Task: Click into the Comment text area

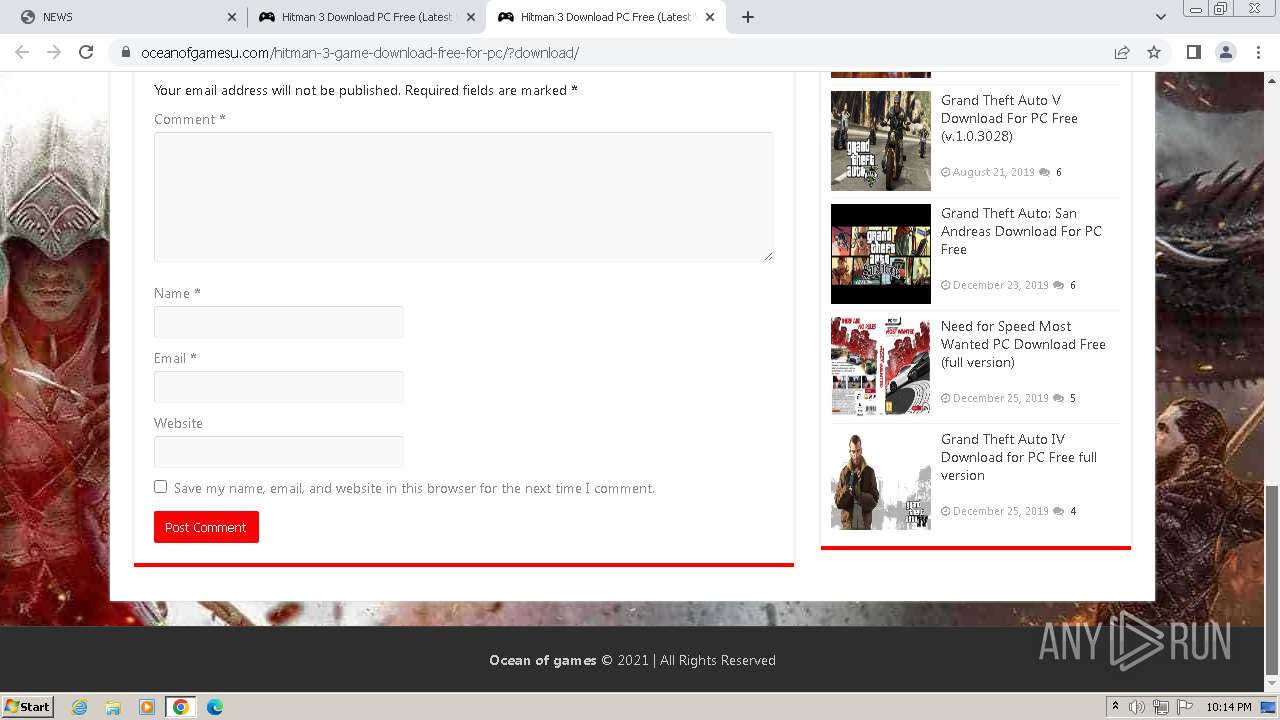Action: point(463,197)
